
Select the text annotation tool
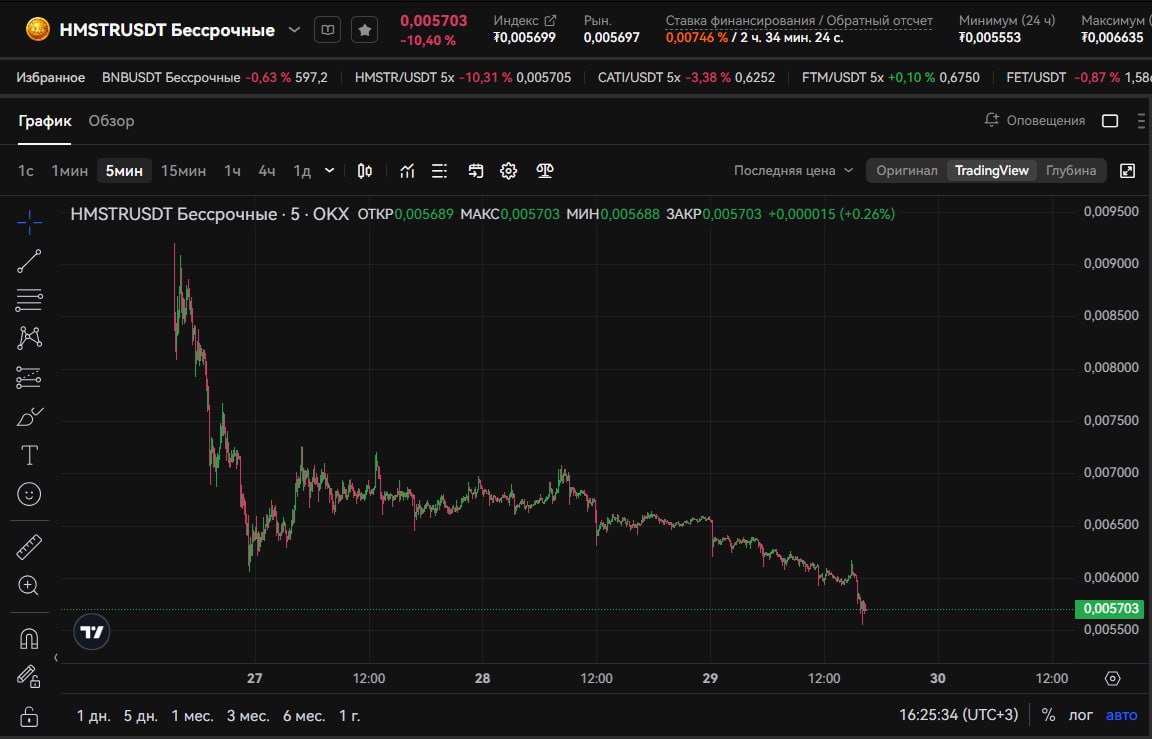click(29, 455)
